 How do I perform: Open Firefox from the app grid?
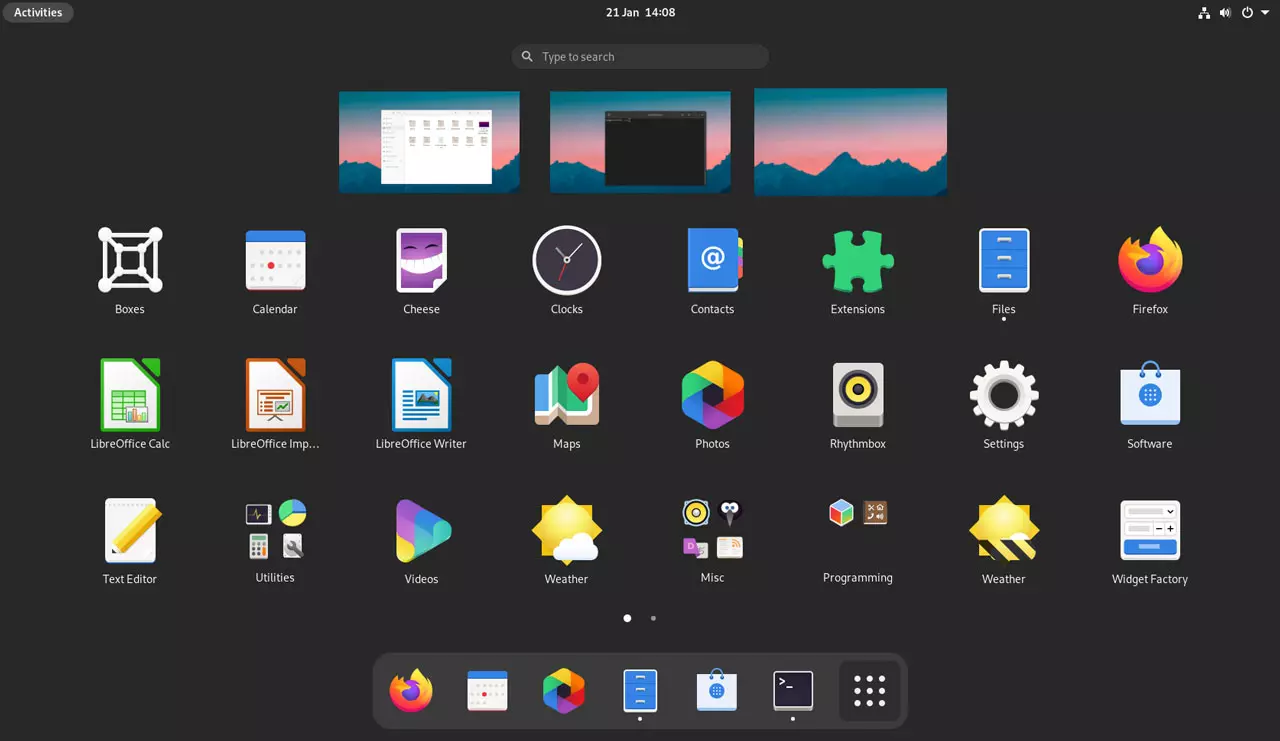pyautogui.click(x=1150, y=261)
